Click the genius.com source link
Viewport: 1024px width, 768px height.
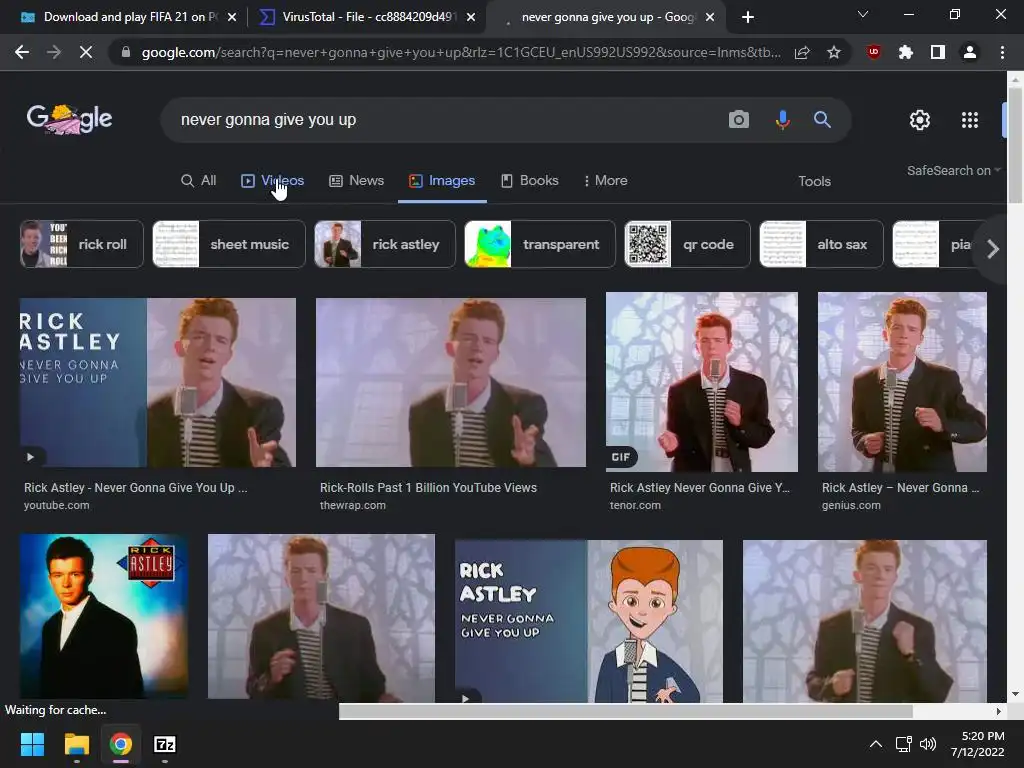point(851,505)
